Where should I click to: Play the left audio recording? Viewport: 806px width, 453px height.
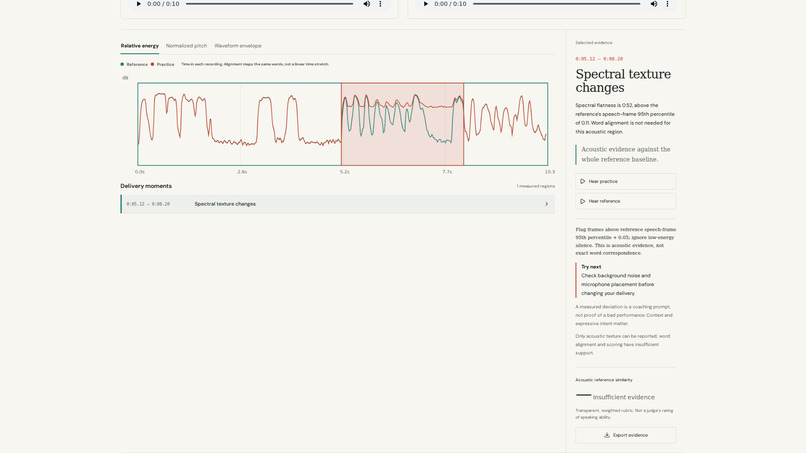tap(138, 4)
